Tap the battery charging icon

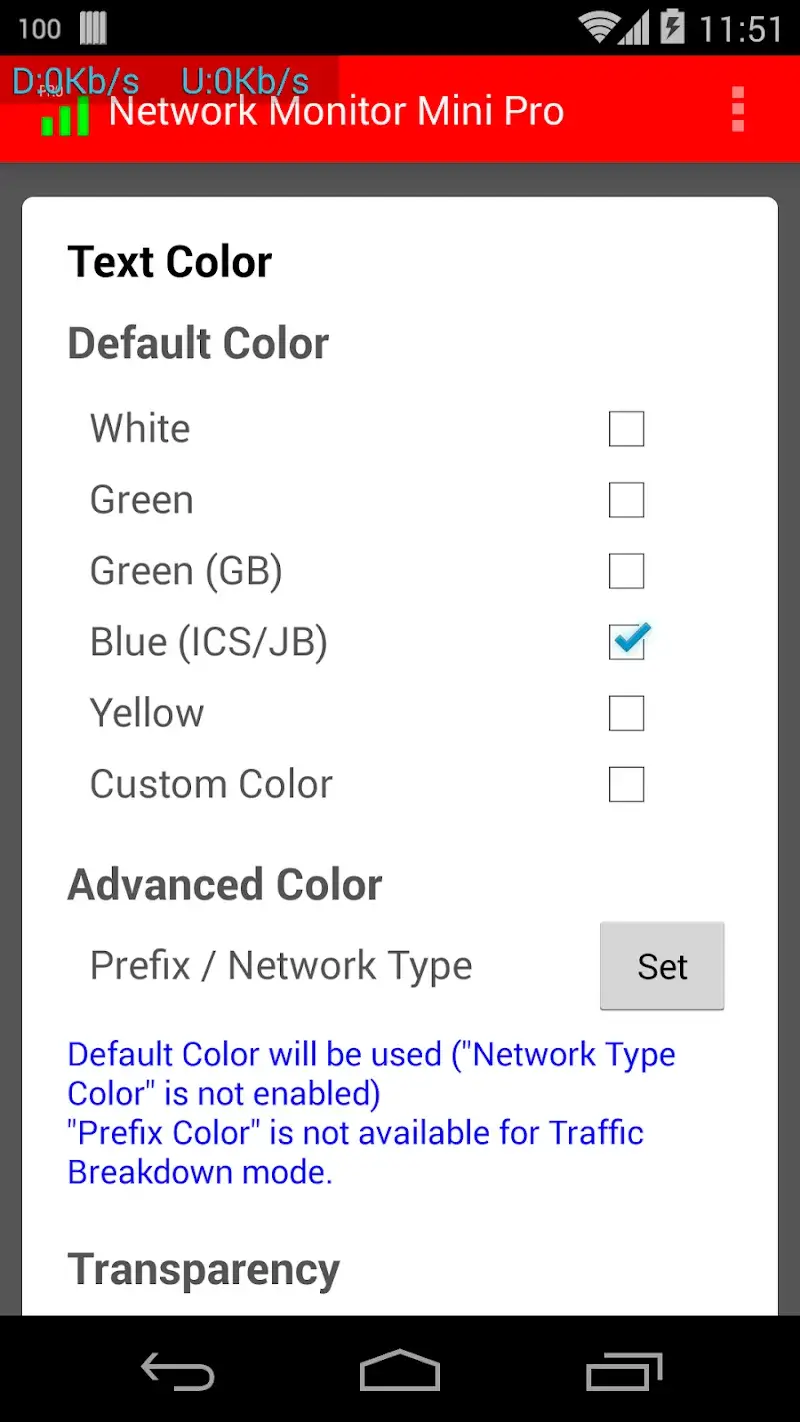pyautogui.click(x=672, y=28)
